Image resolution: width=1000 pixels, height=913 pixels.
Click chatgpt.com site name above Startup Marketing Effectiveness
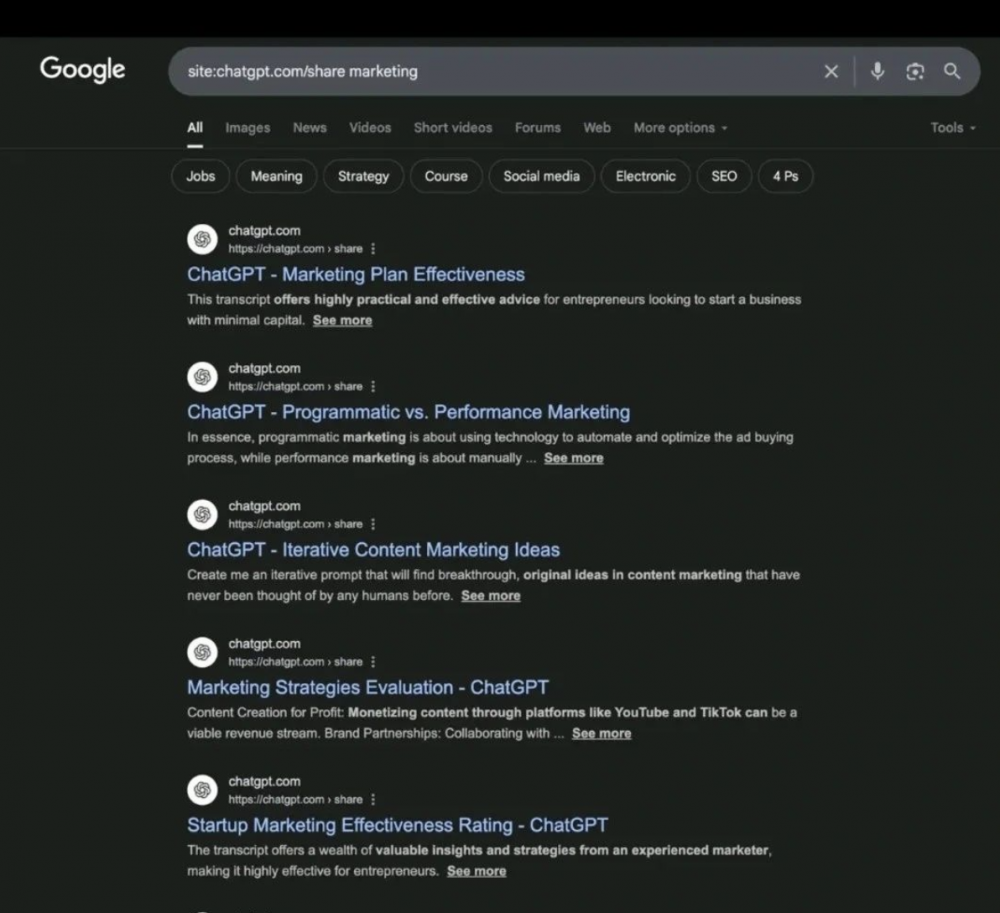pos(264,782)
